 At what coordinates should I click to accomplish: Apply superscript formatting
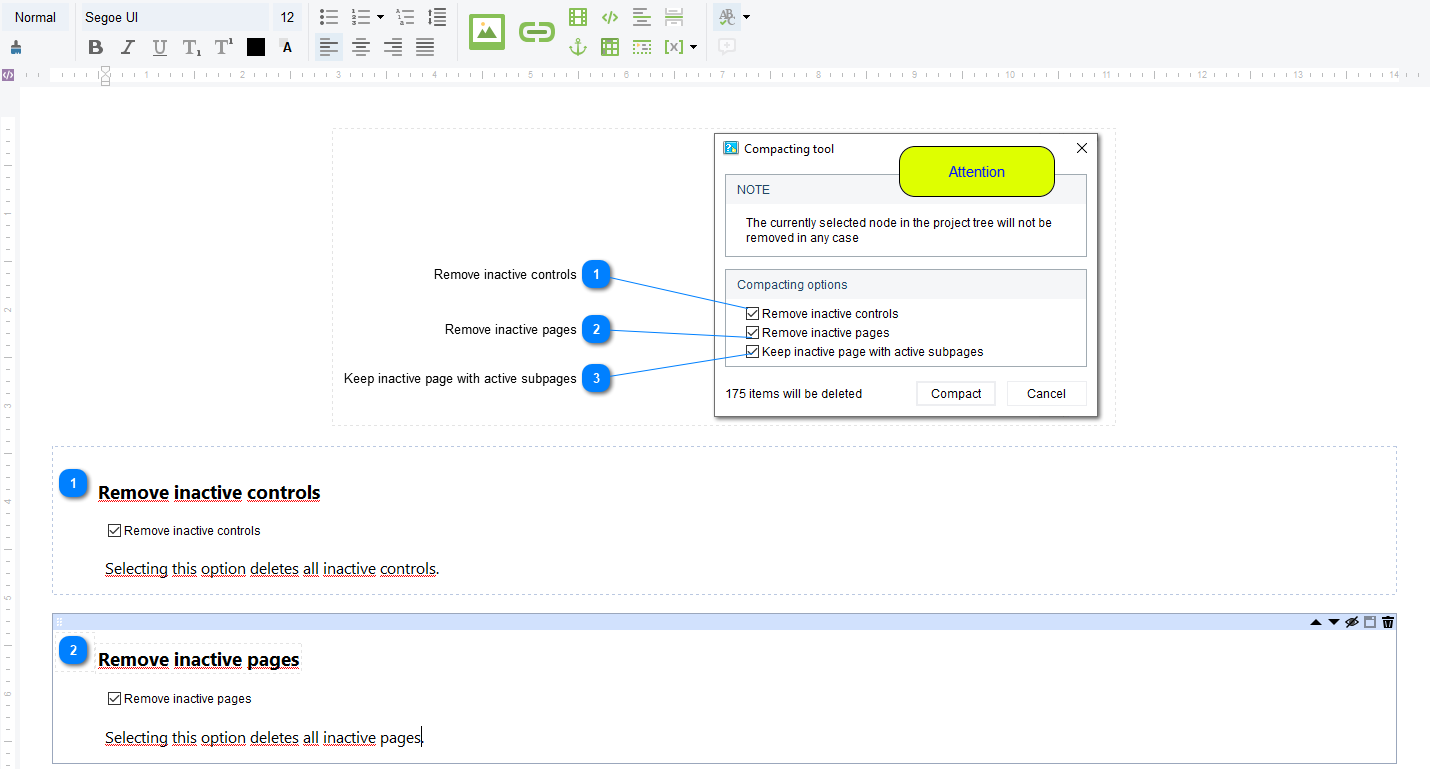(224, 47)
